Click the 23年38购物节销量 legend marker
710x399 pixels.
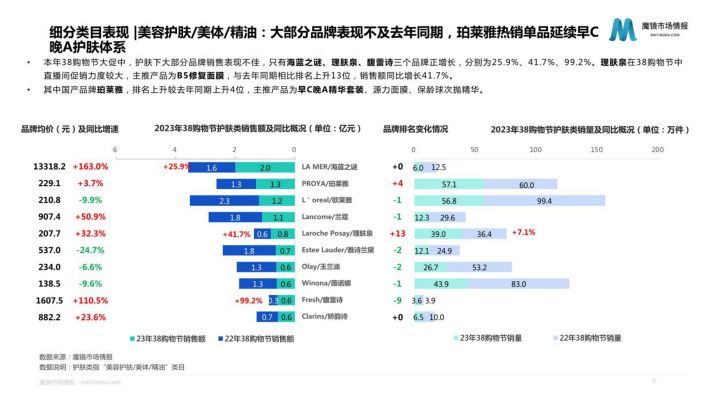(456, 338)
